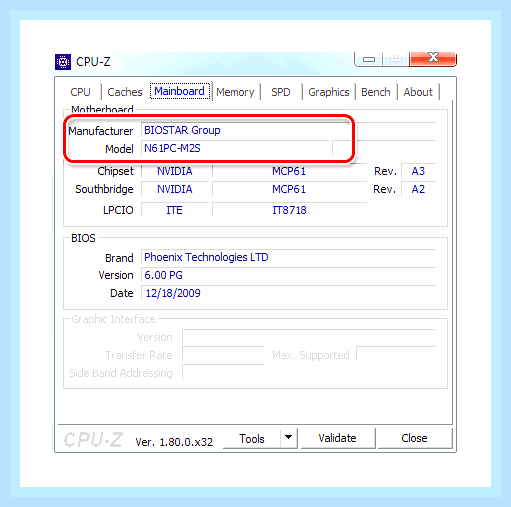Screen dimensions: 511x507
Task: Minimize the CPU-Z window
Action: click(369, 59)
